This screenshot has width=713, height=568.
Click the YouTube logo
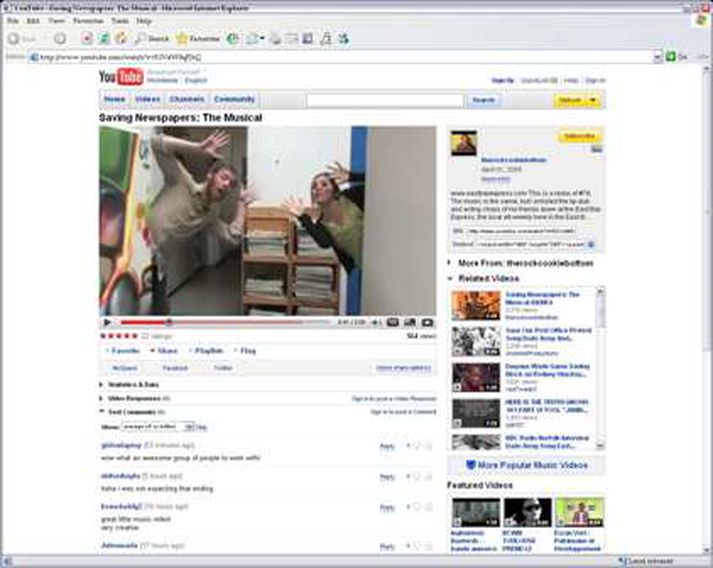(121, 76)
